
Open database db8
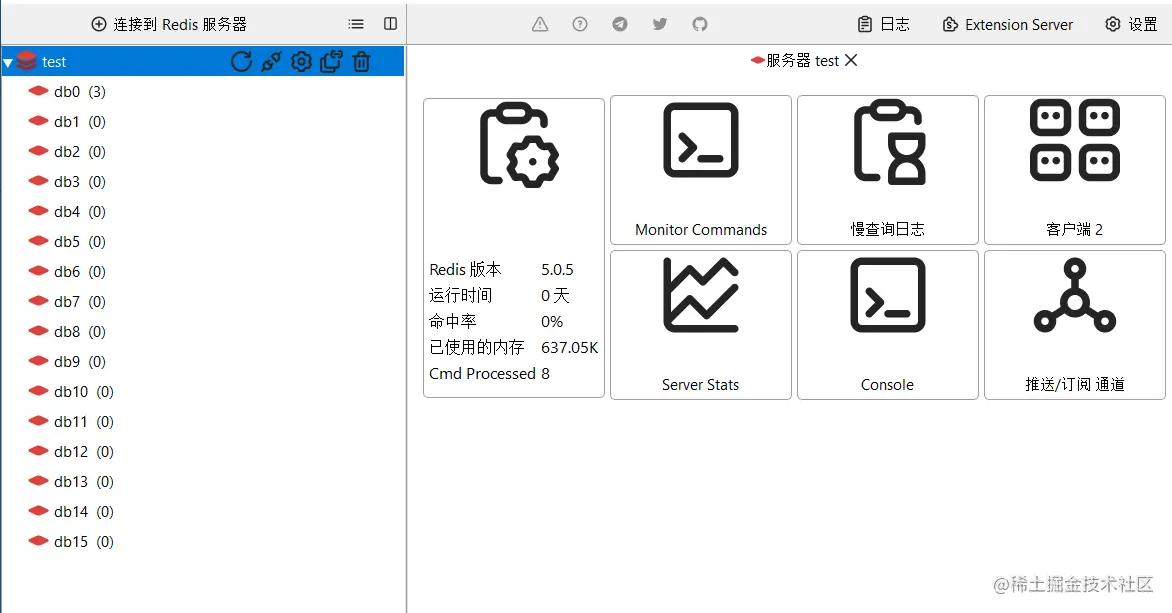[x=67, y=331]
